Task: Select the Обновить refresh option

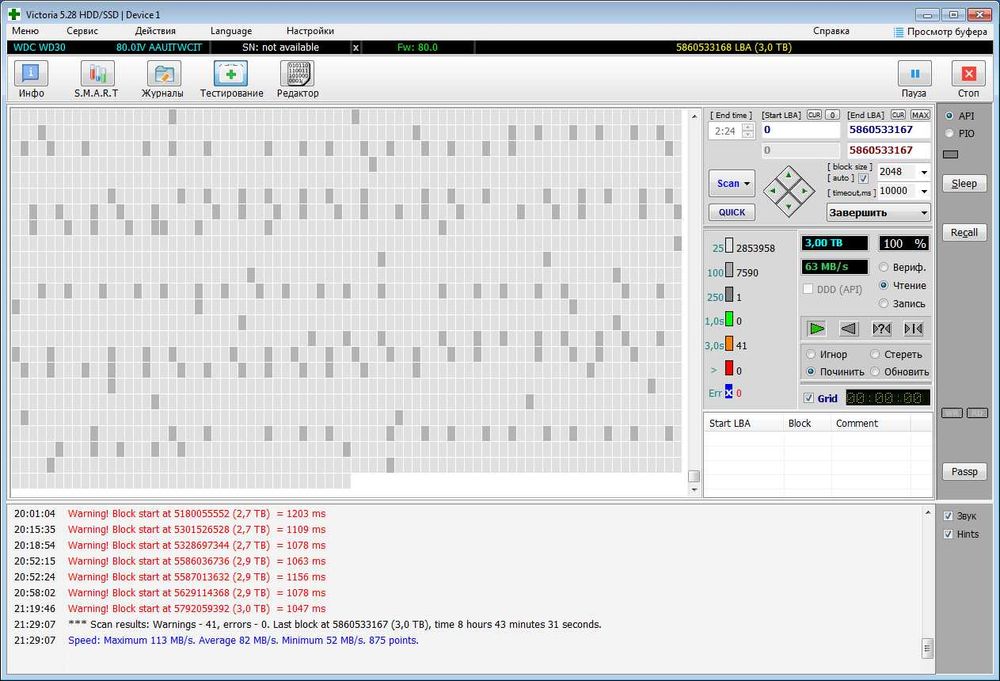Action: pyautogui.click(x=875, y=371)
